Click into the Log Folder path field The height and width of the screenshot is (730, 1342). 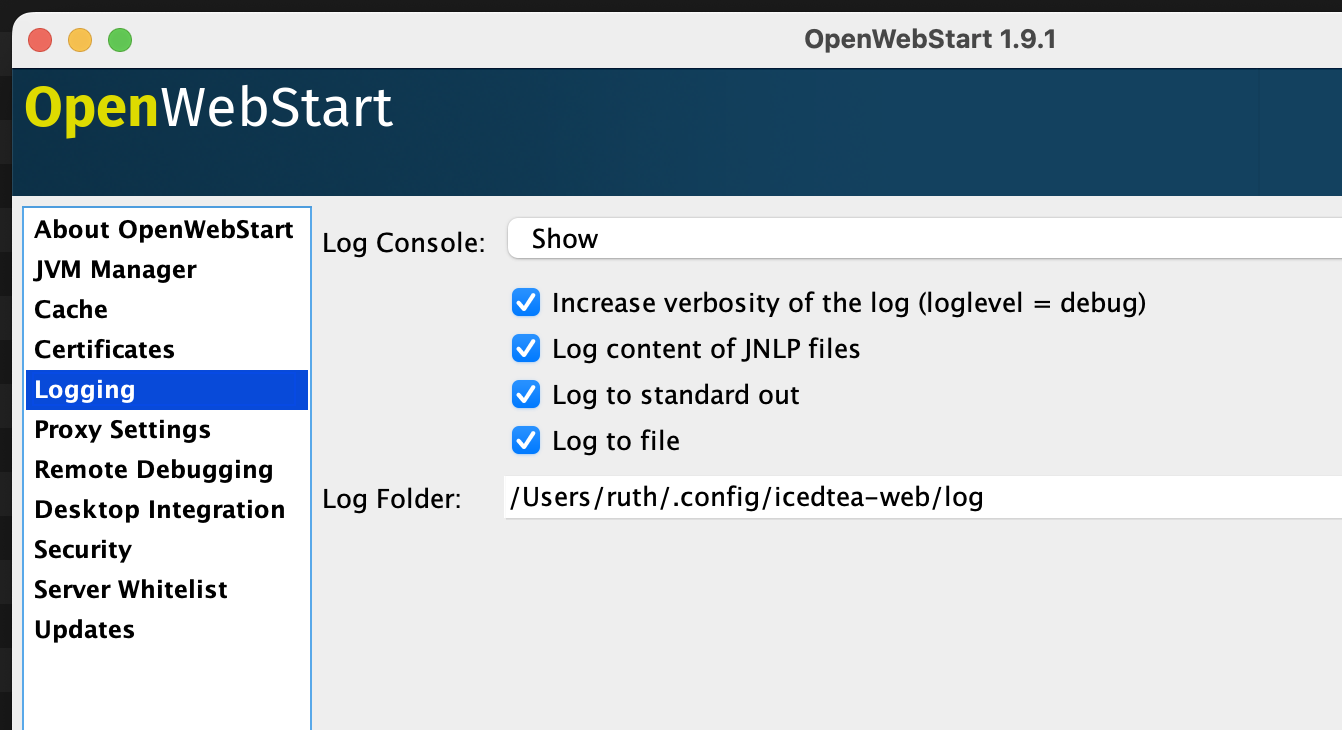point(924,497)
